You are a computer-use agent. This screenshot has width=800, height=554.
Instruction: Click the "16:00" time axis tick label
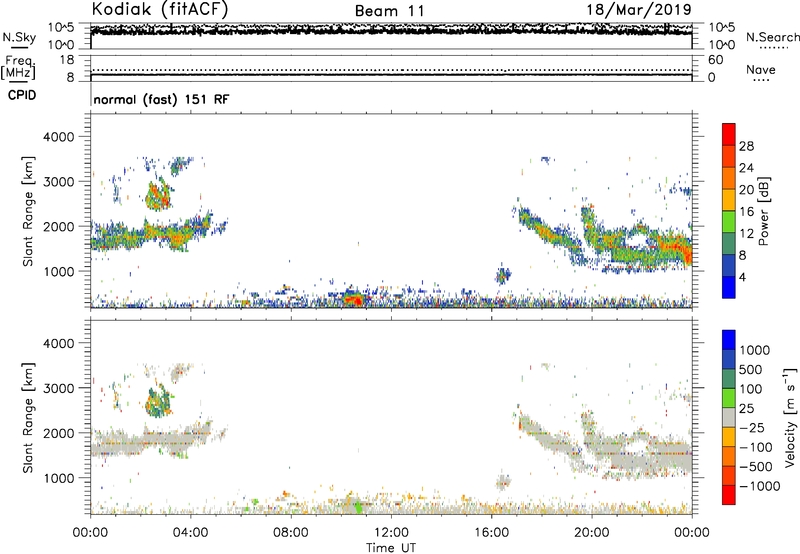pos(491,533)
